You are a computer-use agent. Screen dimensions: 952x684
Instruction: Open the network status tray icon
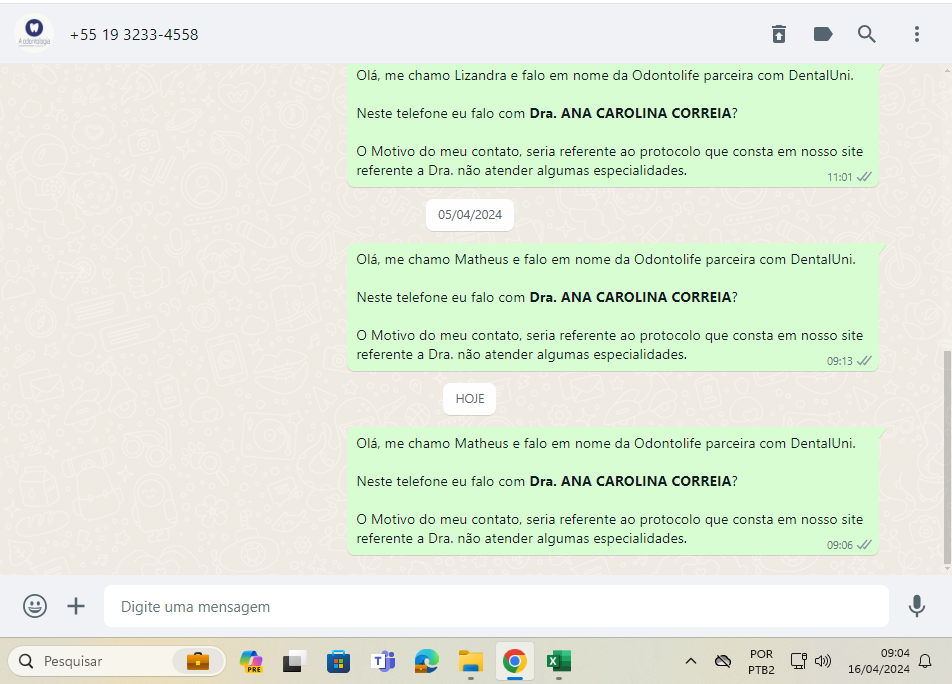tap(798, 660)
